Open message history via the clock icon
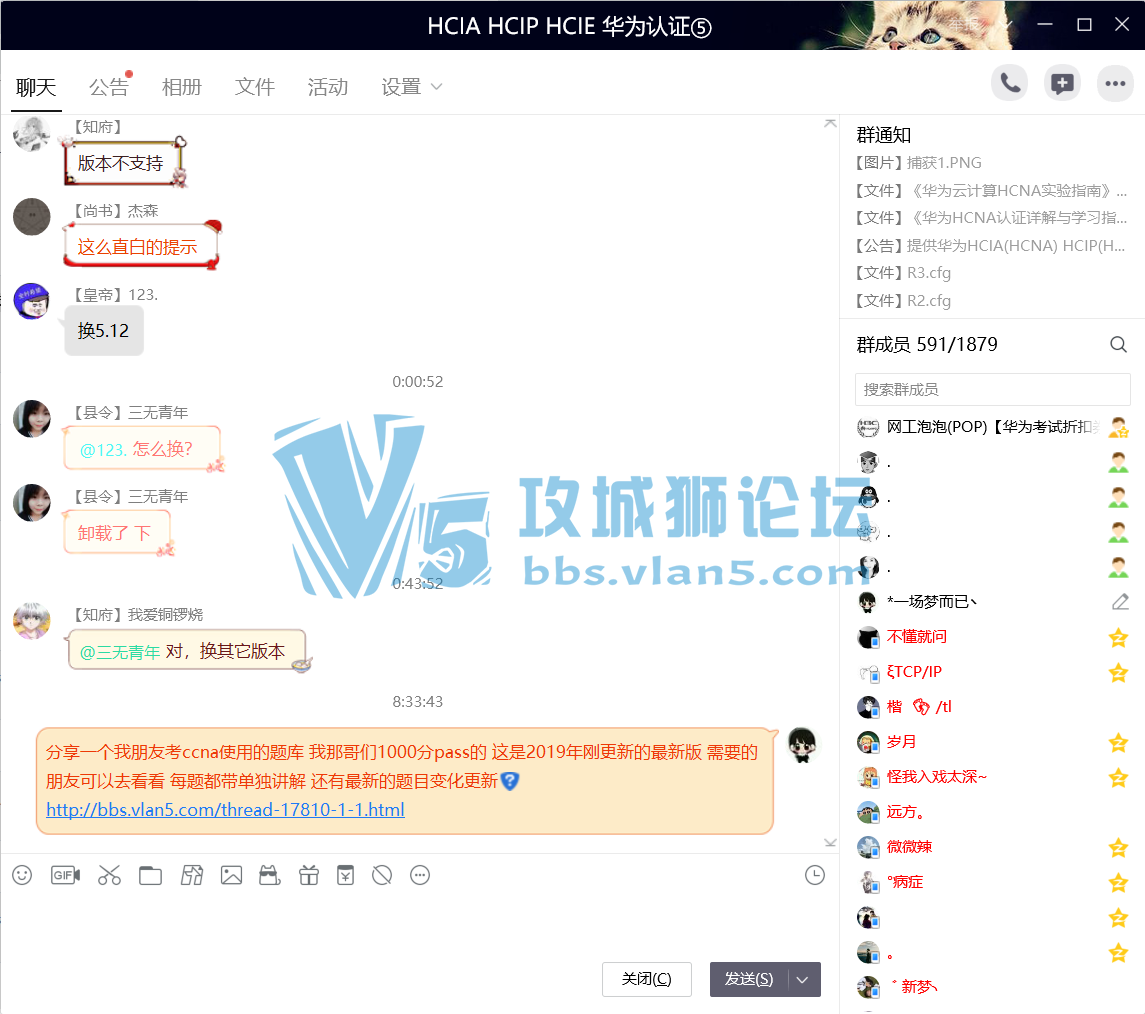1145x1014 pixels. (815, 875)
